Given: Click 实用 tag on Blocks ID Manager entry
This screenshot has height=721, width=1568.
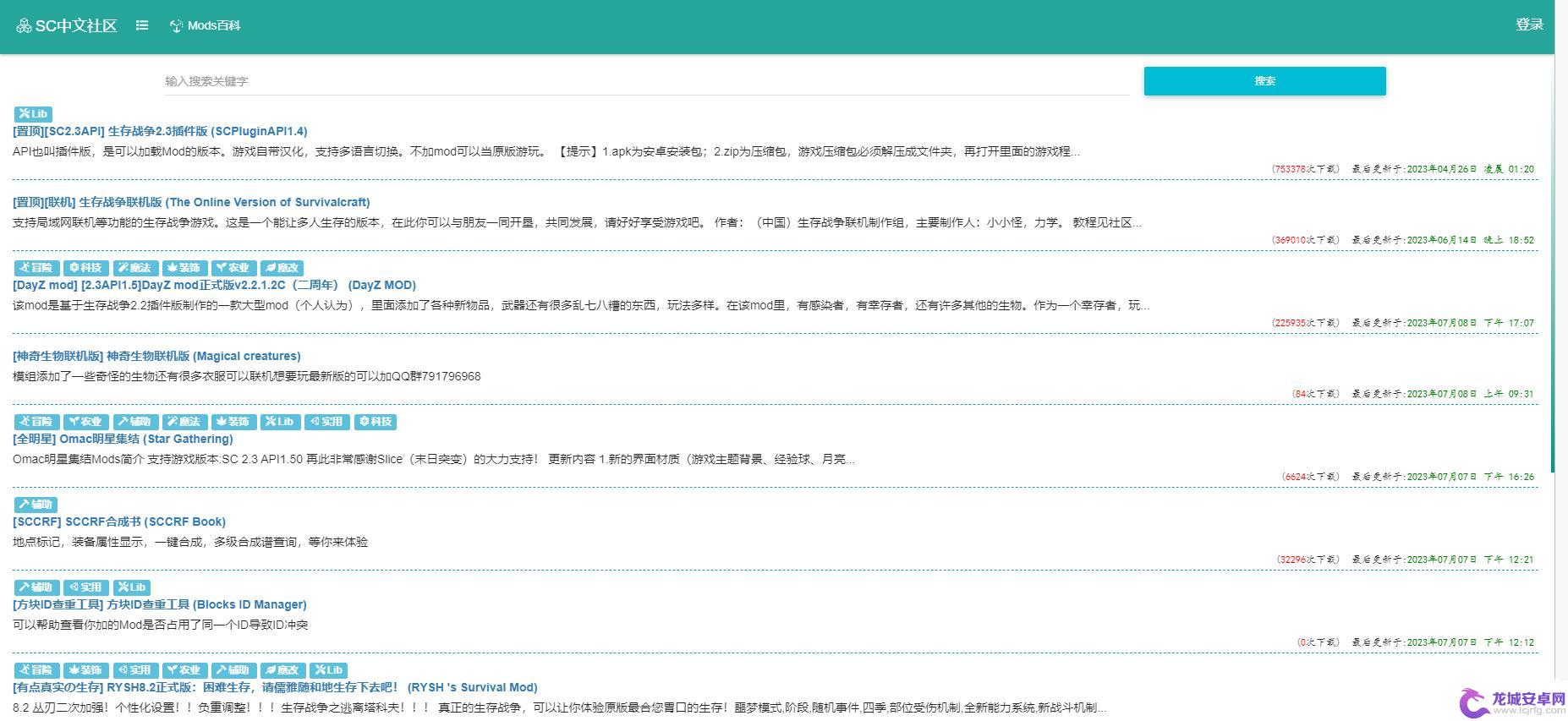Looking at the screenshot, I should point(85,587).
